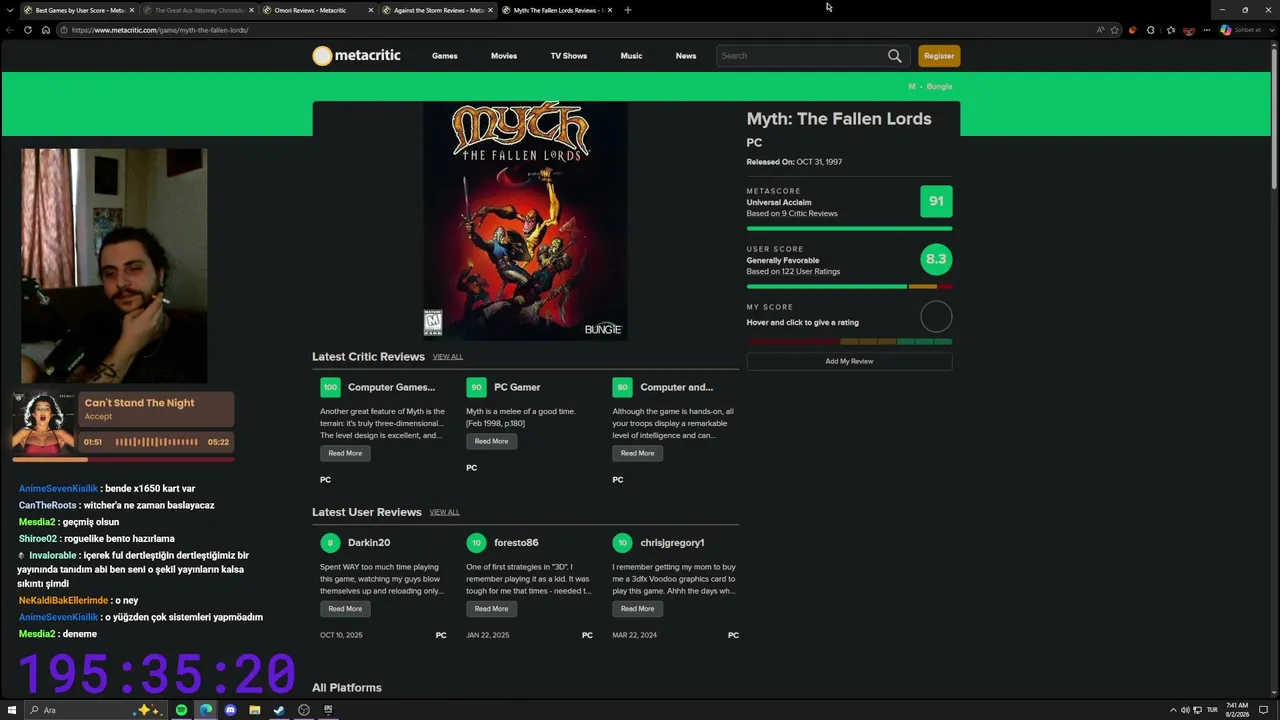Image resolution: width=1280 pixels, height=720 pixels.
Task: Open the foresto86 reviewer profile
Action: pos(516,543)
